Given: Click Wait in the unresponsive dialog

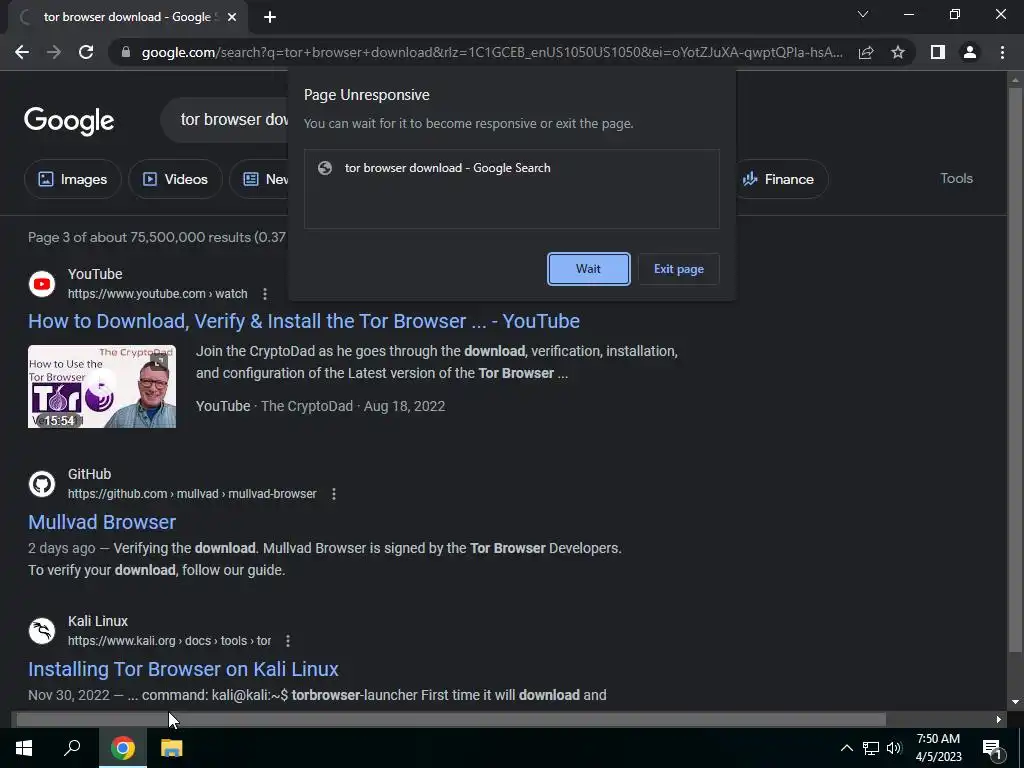Looking at the screenshot, I should point(588,269).
